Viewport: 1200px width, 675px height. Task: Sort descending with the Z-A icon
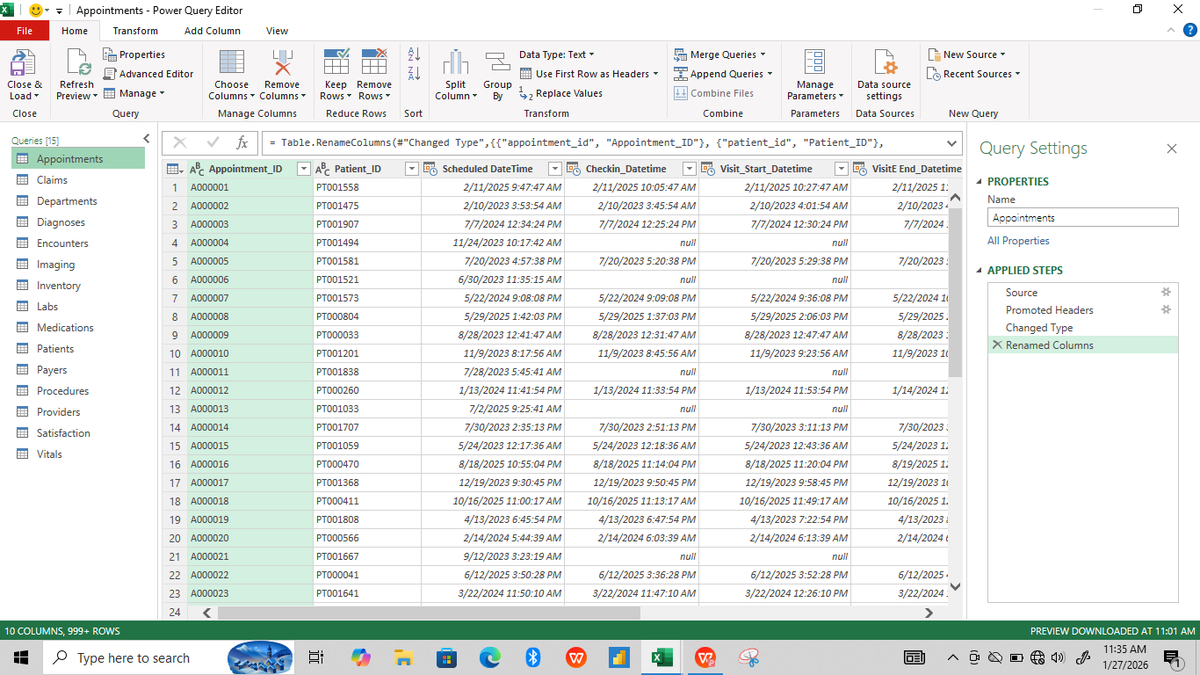[x=412, y=75]
